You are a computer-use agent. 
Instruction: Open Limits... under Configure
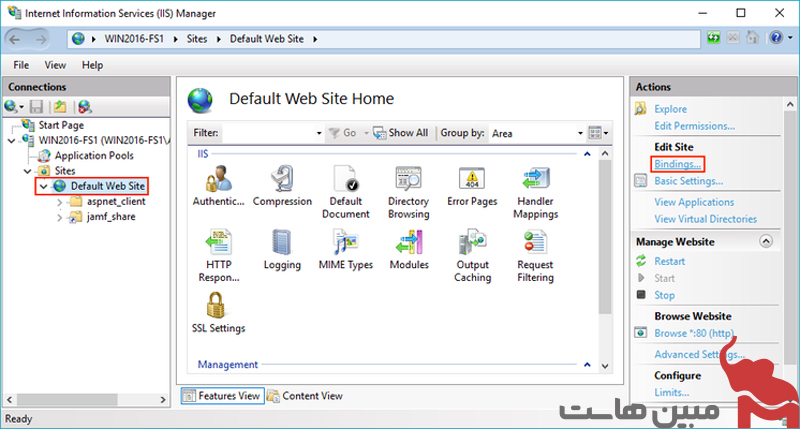(x=671, y=393)
